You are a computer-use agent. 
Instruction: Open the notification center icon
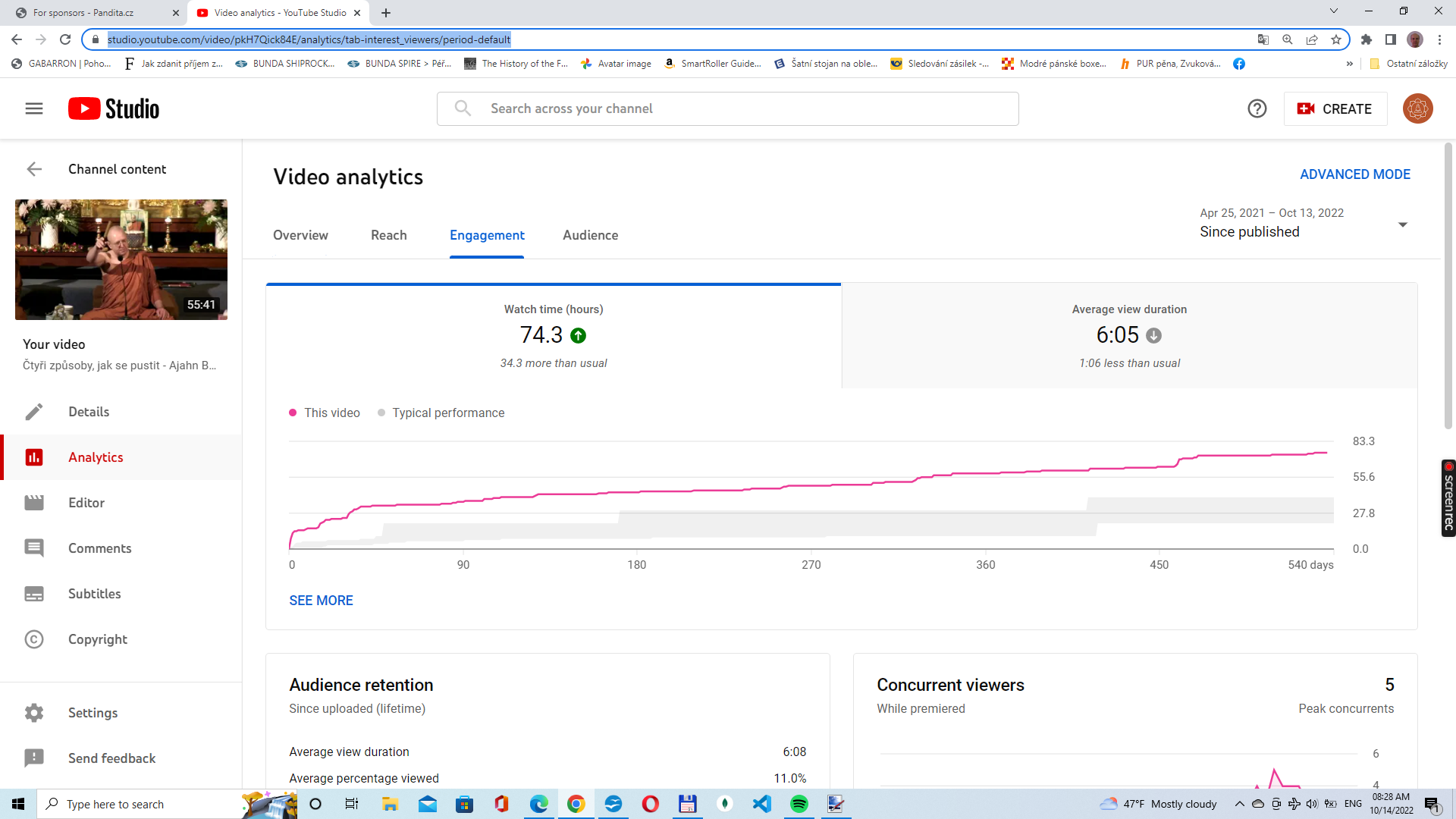[x=1432, y=804]
